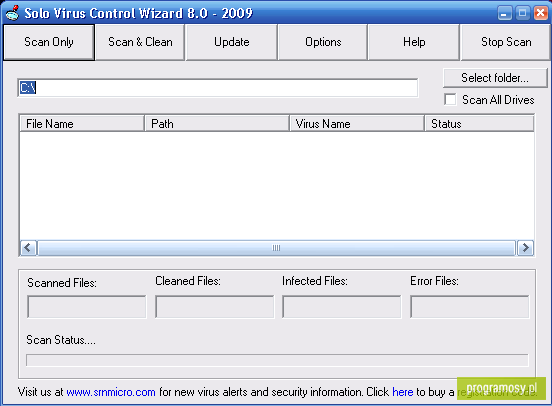The height and width of the screenshot is (406, 552).
Task: Click the 'Scanned Files:' label
Action: coord(62,283)
